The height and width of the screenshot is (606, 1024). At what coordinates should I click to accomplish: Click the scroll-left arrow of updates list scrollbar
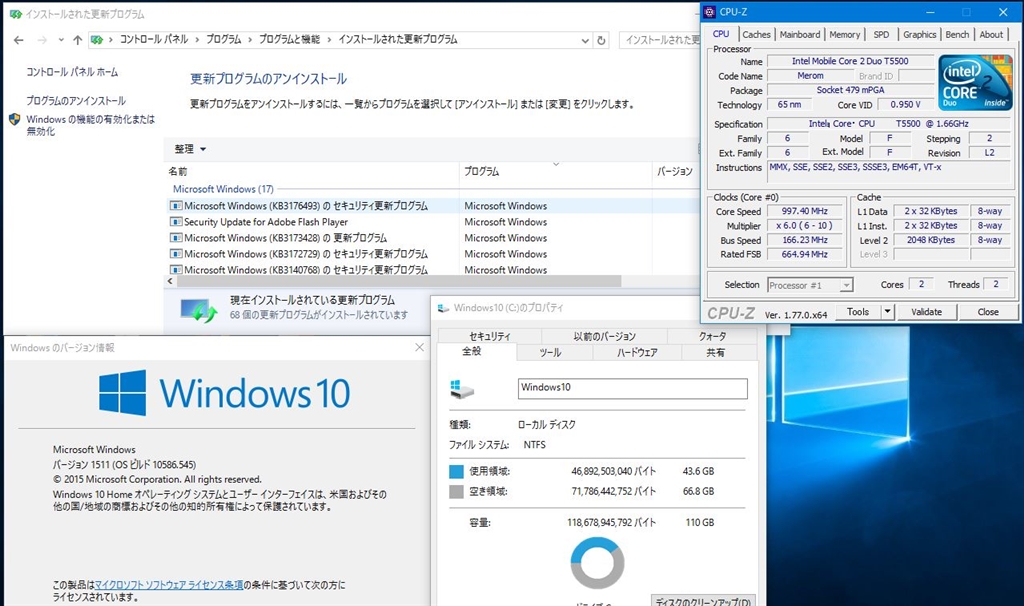coord(170,281)
